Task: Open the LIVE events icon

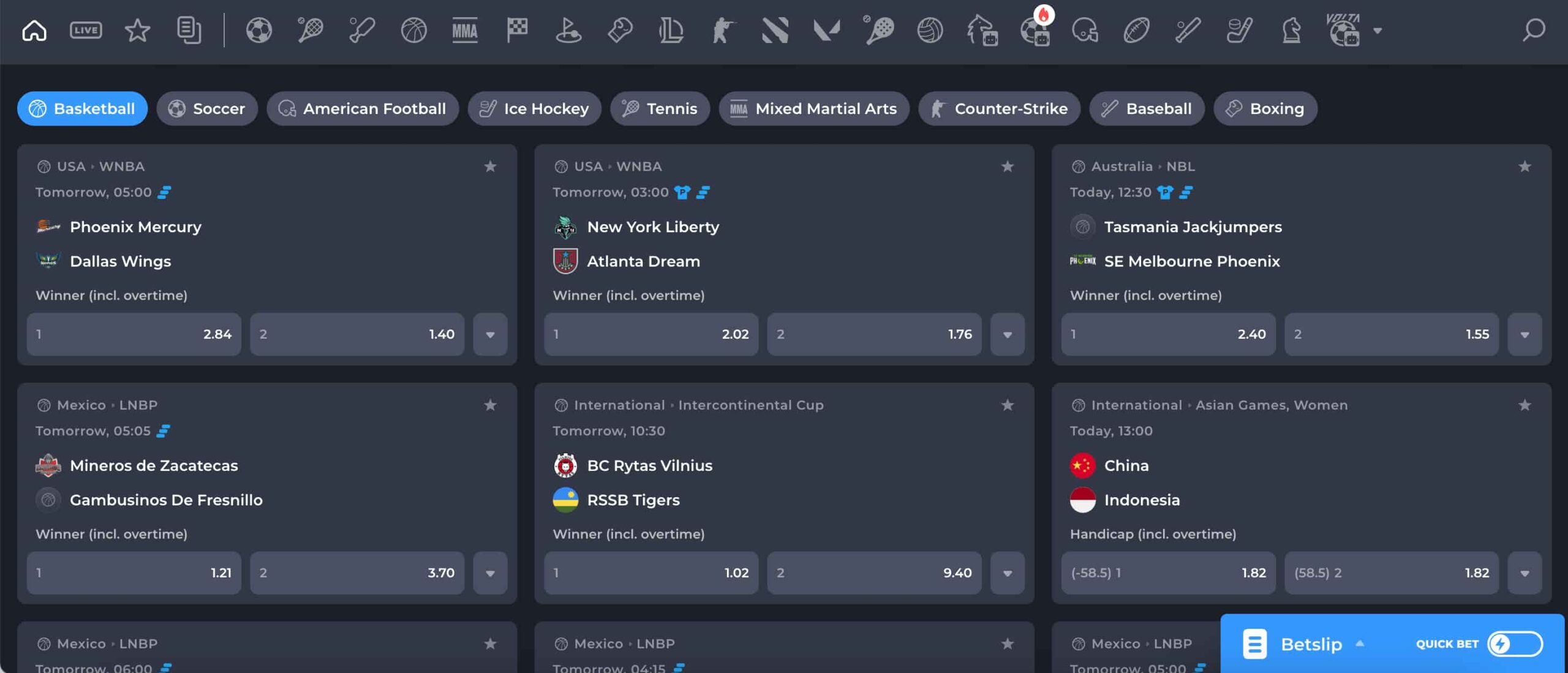Action: coord(86,30)
